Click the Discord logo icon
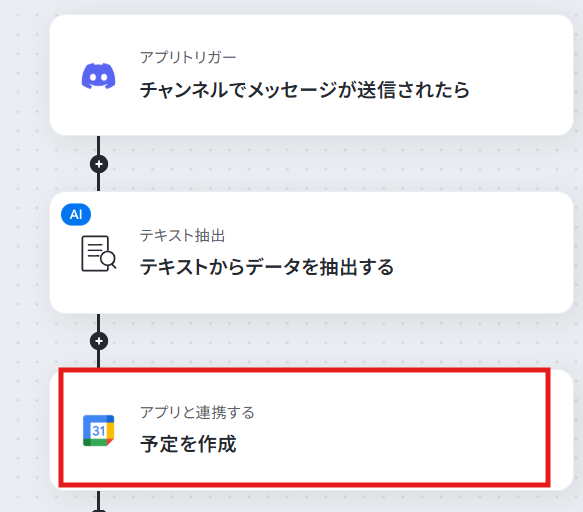583x512 pixels. tap(99, 76)
